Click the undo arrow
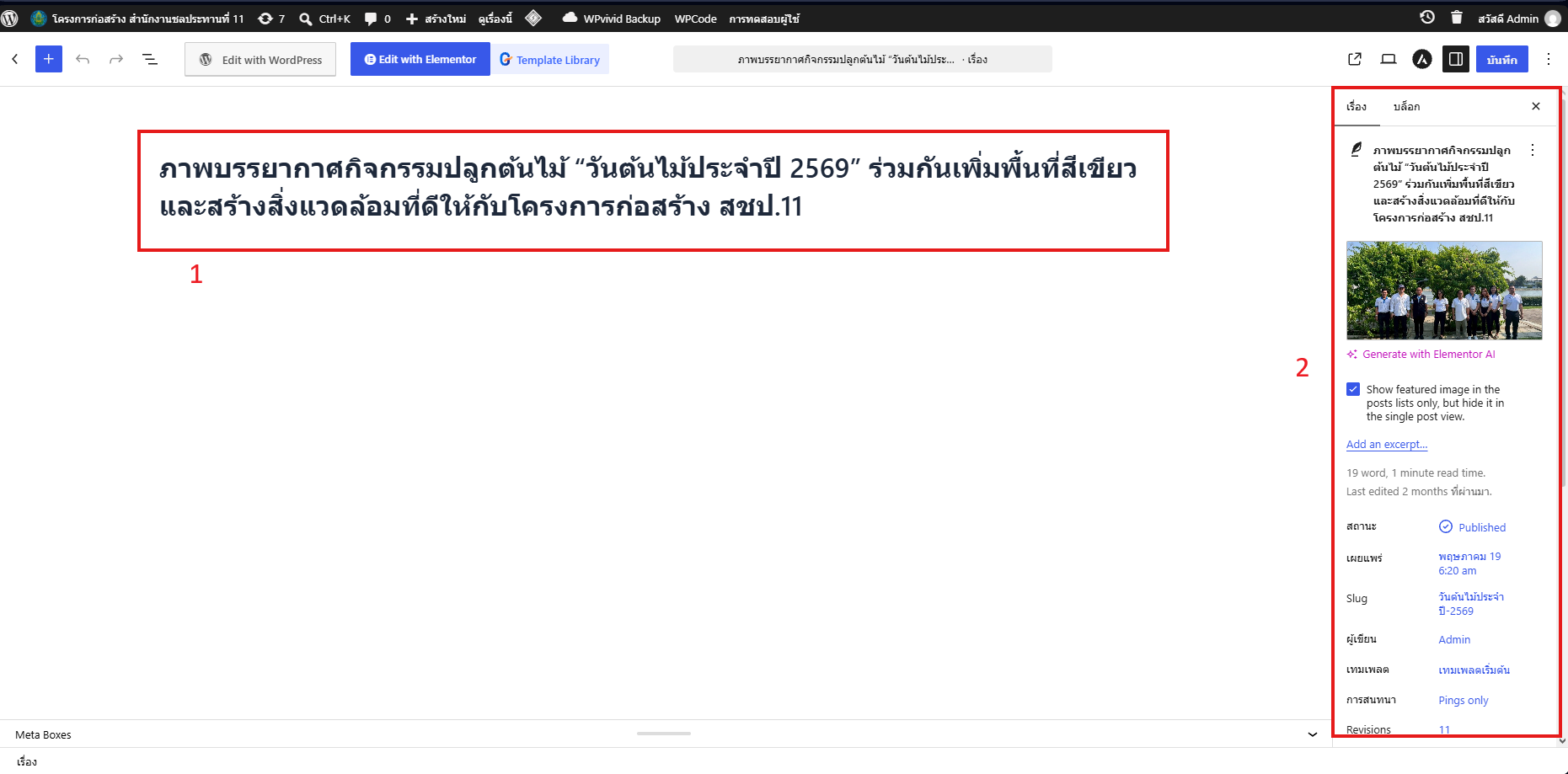 tap(83, 59)
